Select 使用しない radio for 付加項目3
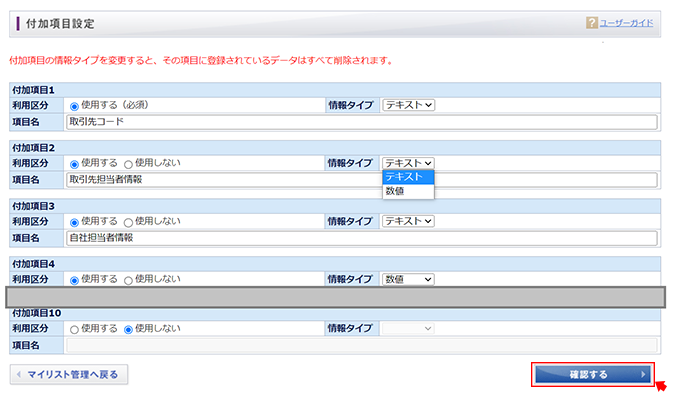680x396 pixels. (x=128, y=222)
